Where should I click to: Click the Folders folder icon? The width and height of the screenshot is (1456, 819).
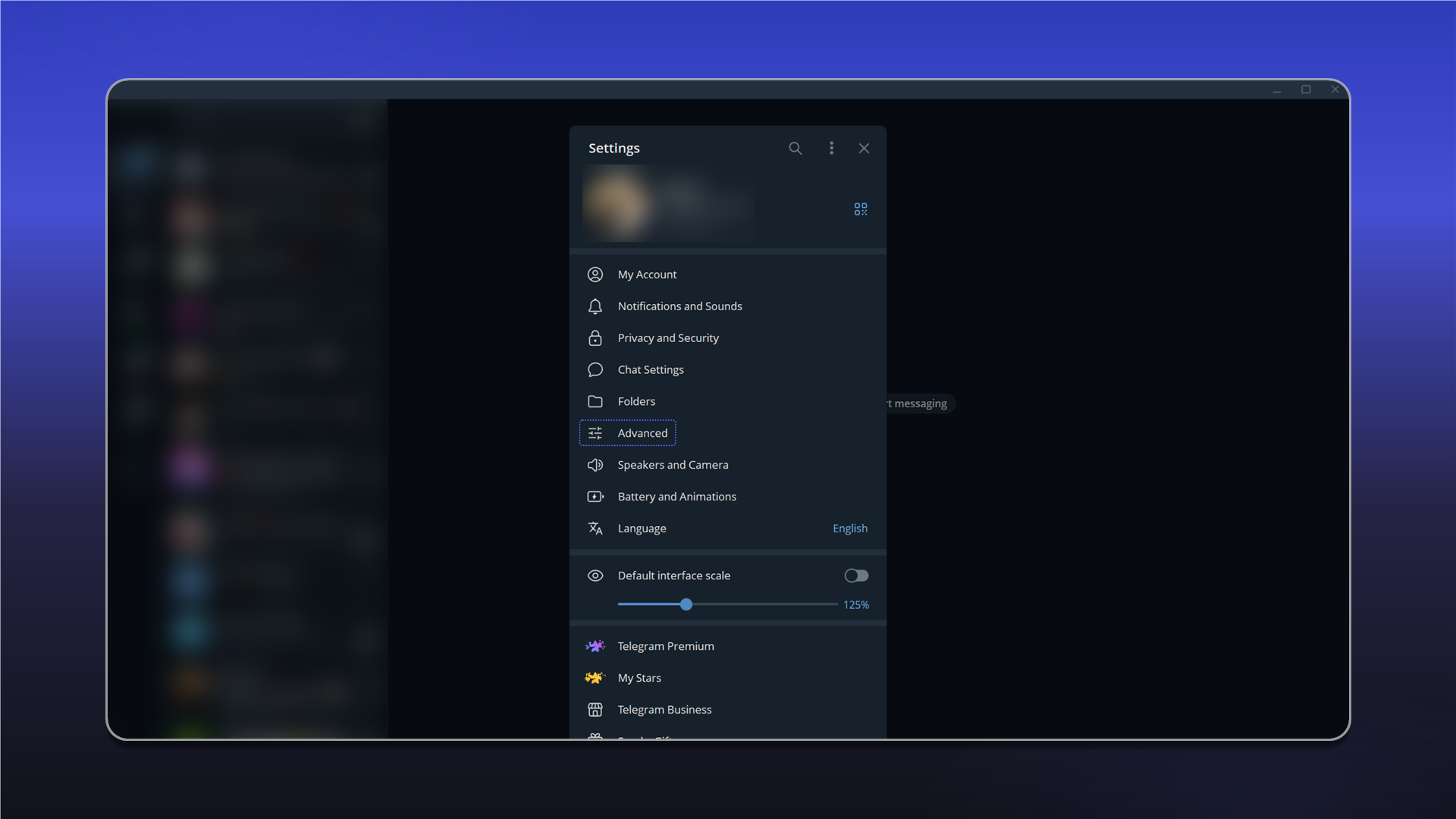595,402
